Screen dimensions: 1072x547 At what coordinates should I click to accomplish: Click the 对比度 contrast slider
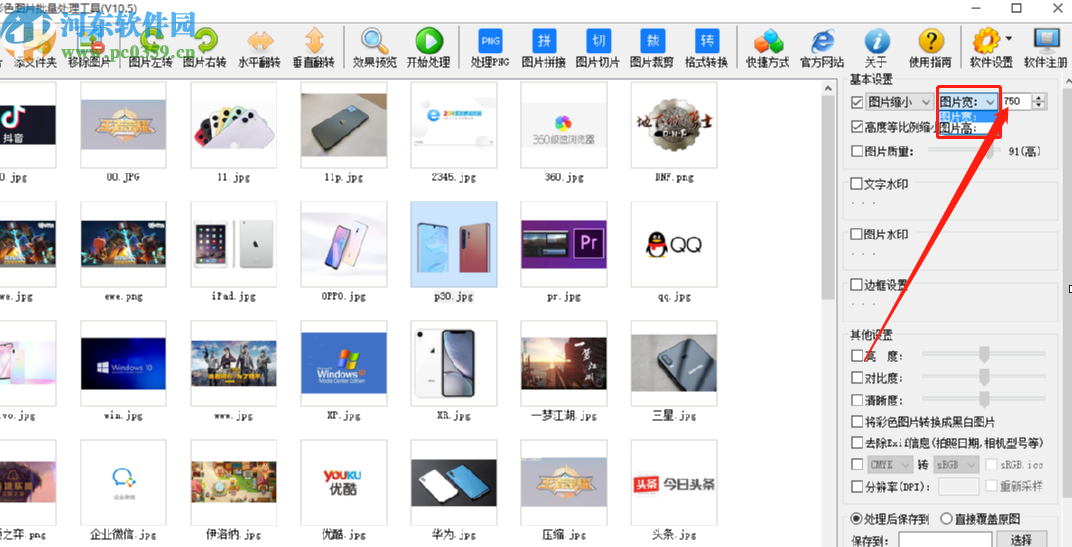point(984,376)
